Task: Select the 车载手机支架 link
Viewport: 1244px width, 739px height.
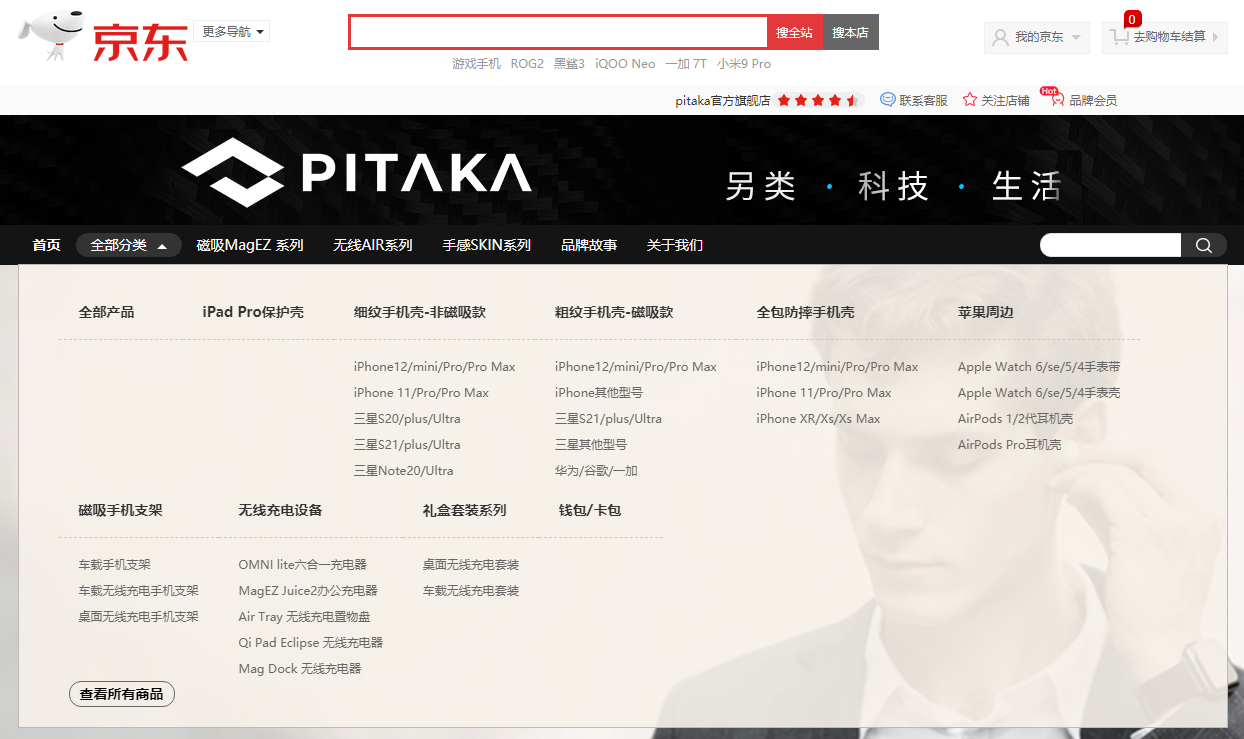Action: click(115, 565)
